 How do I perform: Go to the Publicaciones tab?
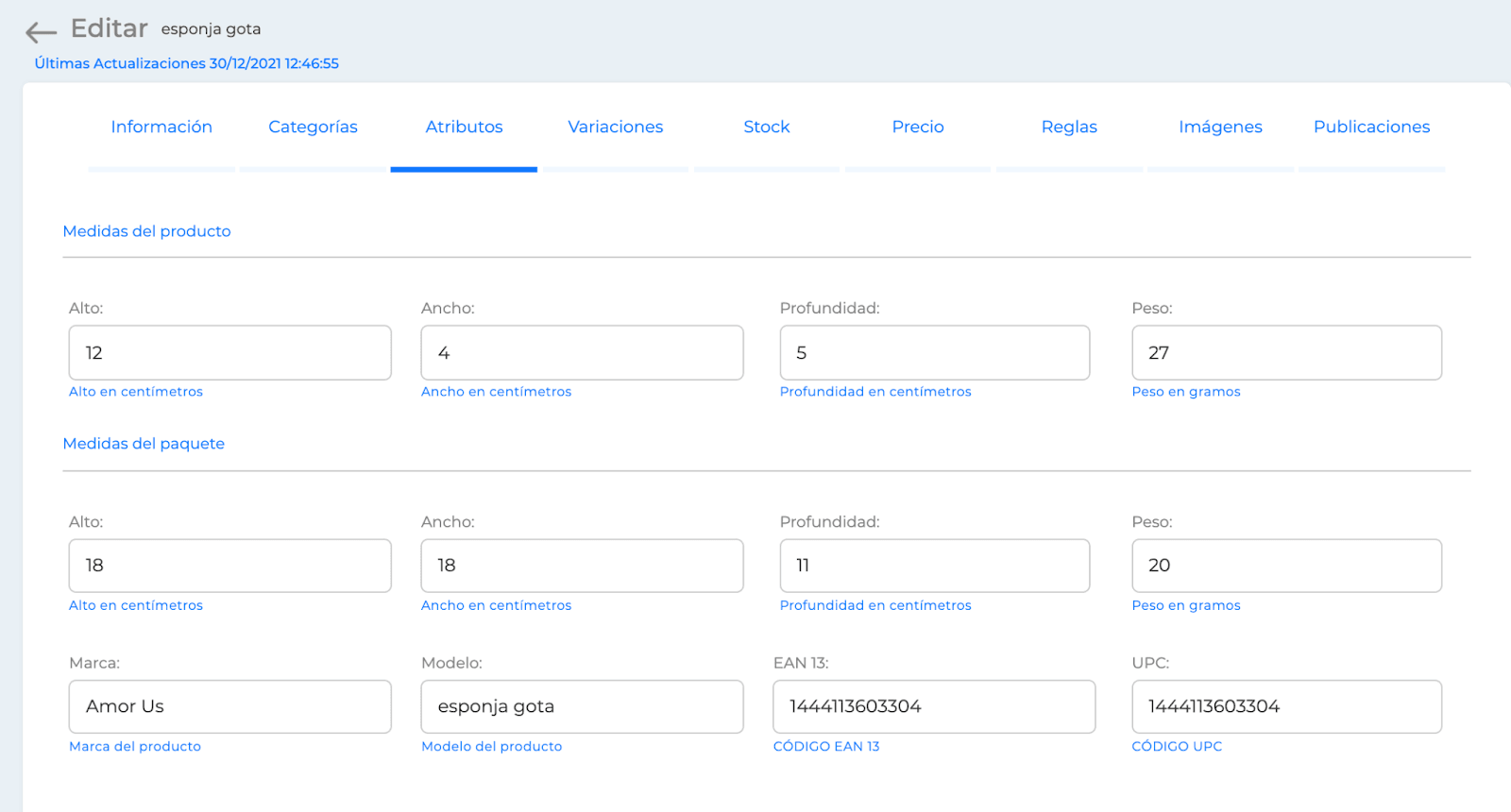coord(1372,127)
